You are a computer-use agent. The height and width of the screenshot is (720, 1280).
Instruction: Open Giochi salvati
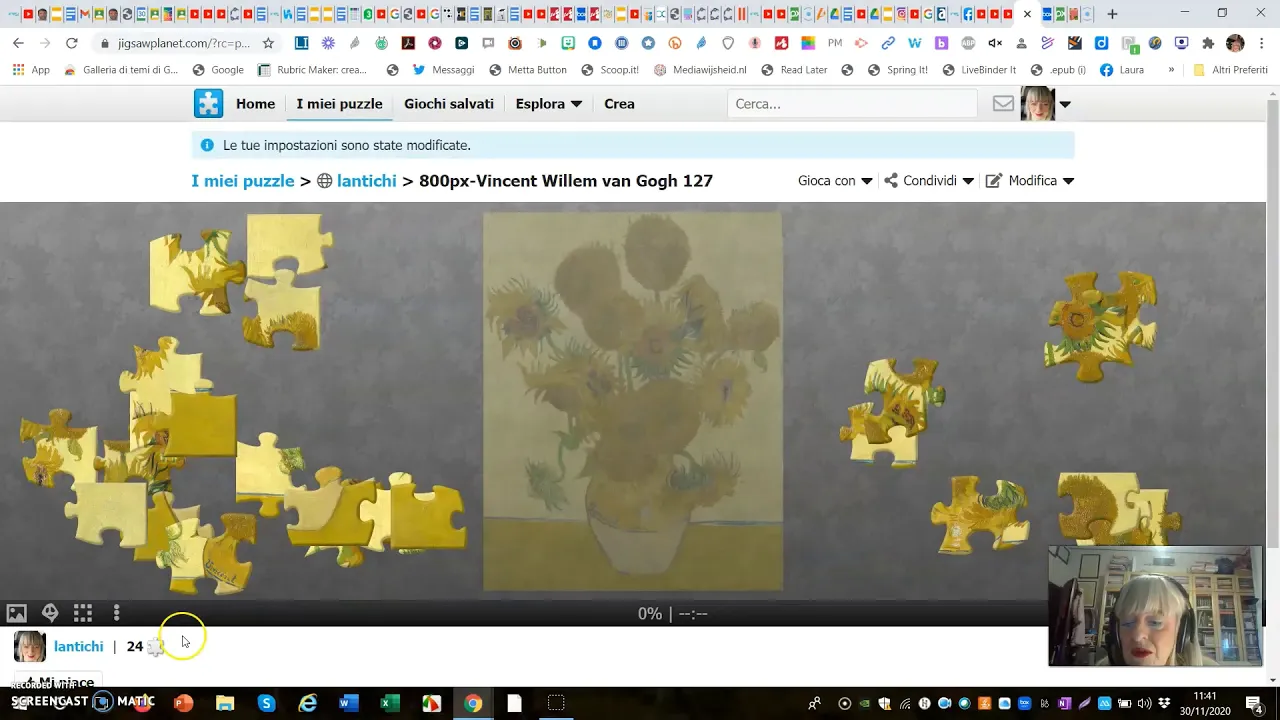point(449,104)
